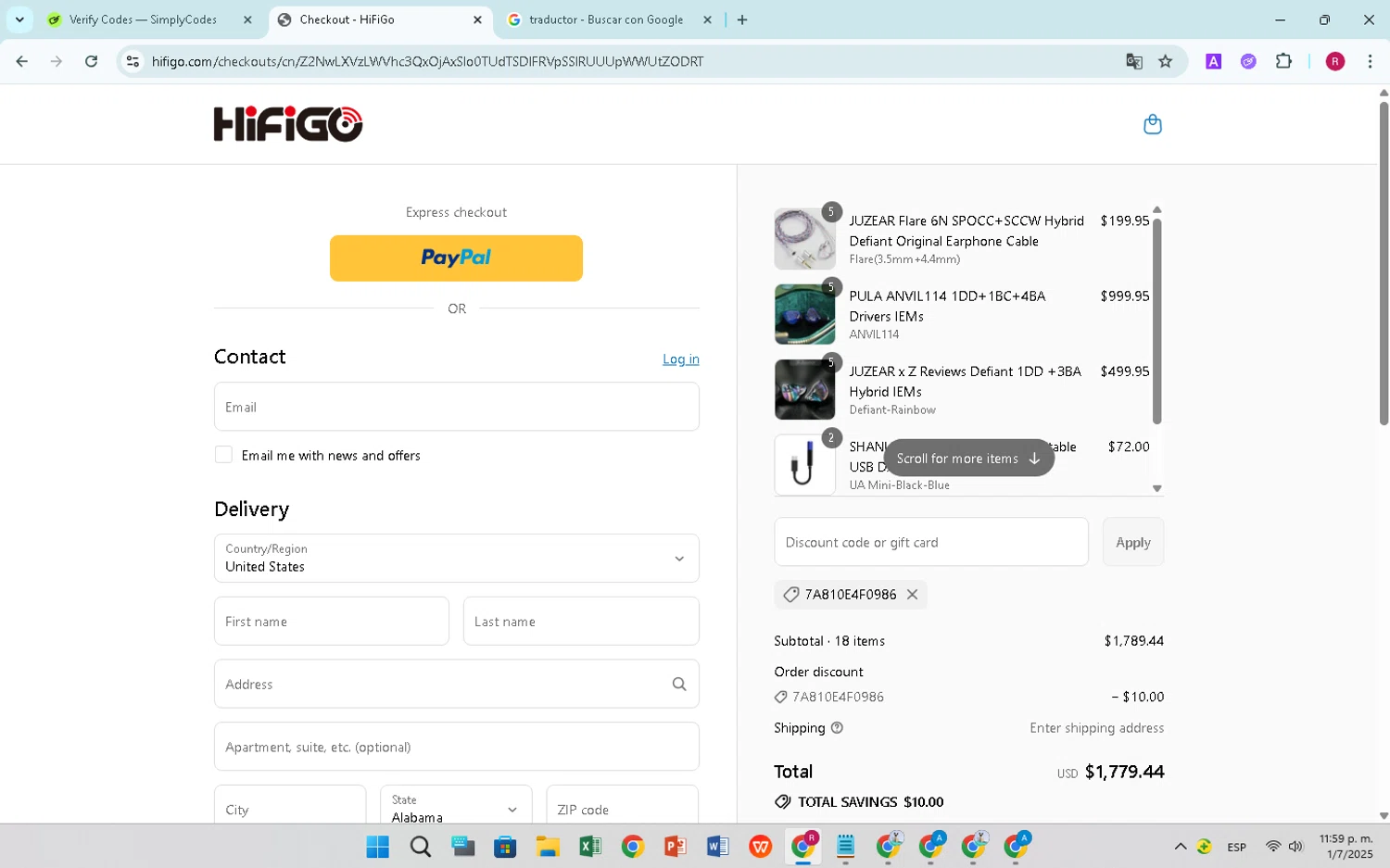
Task: Open PowerPoint from the taskbar
Action: 675,847
